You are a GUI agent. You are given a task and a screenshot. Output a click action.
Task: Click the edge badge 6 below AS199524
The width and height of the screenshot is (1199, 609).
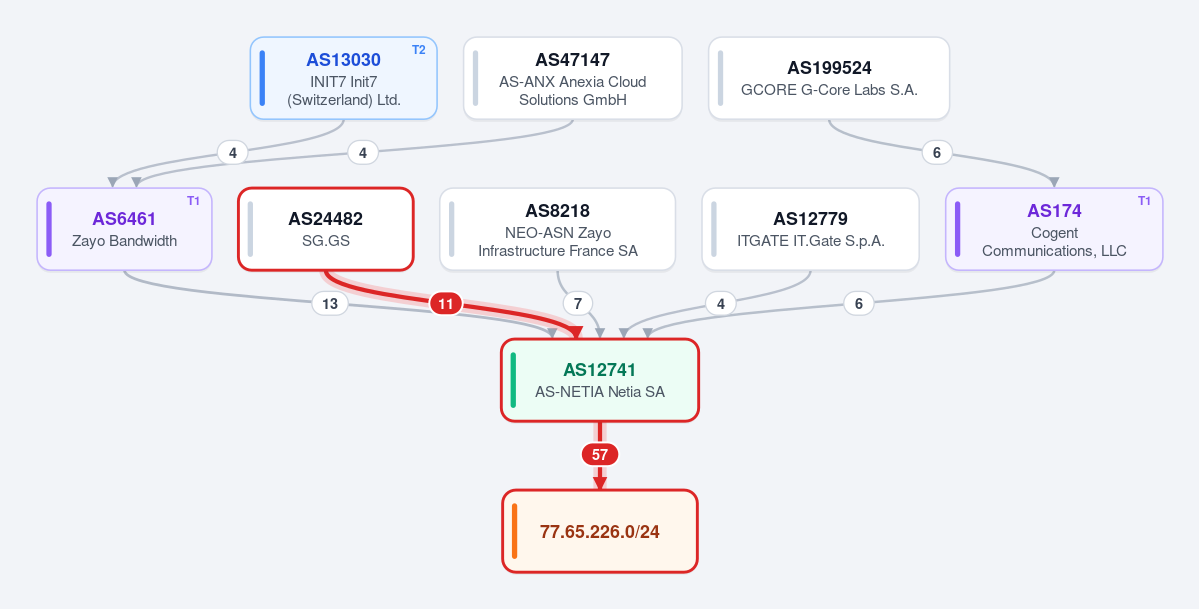pos(937,152)
